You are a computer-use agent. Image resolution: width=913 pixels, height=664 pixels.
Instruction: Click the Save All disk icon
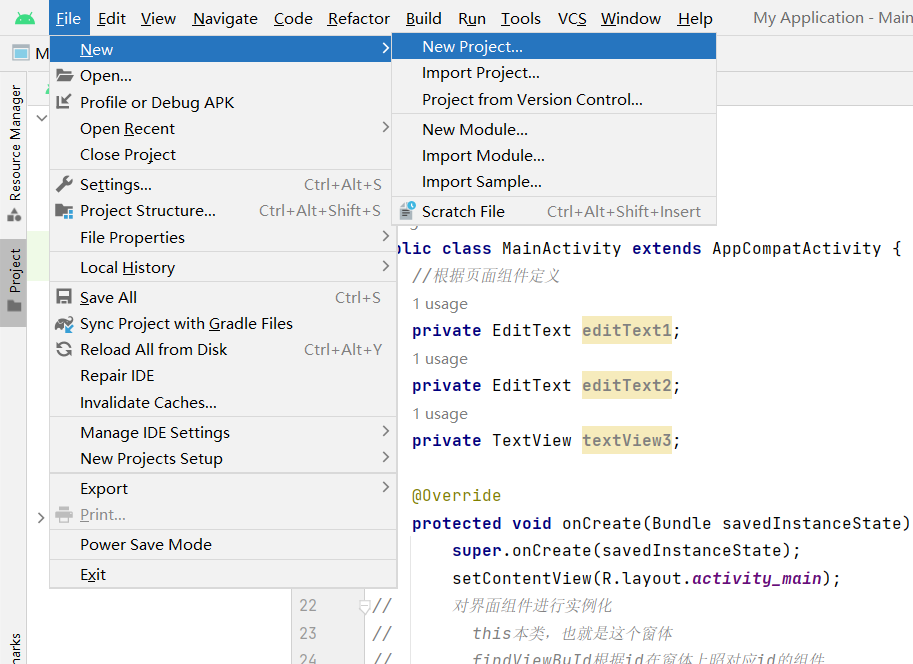[x=65, y=297]
